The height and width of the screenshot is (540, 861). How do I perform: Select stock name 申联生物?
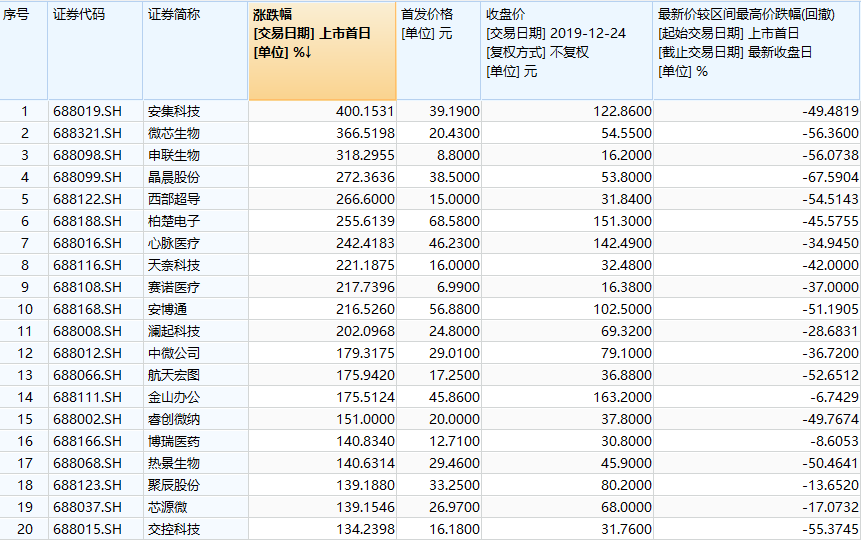[174, 155]
